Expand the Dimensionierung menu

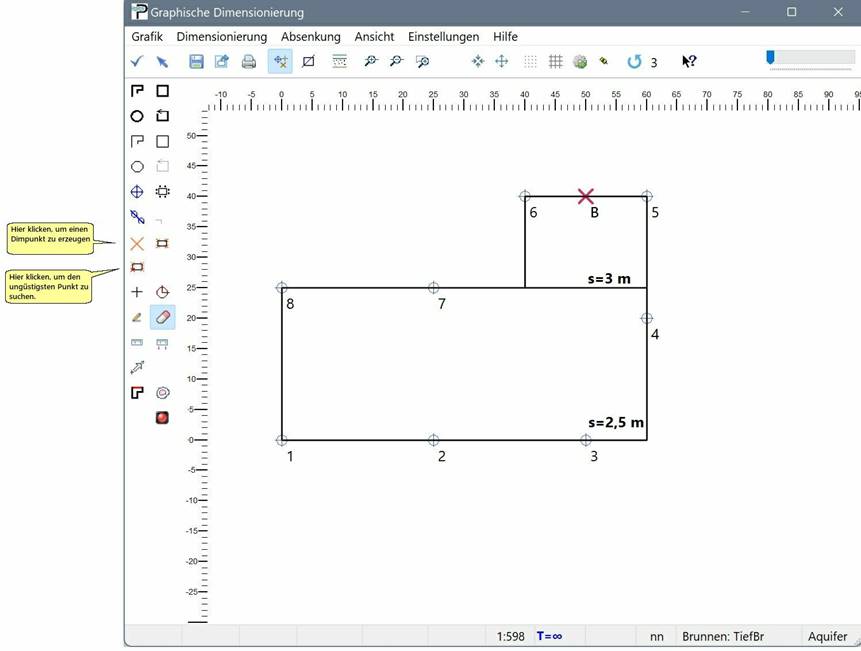pyautogui.click(x=221, y=37)
